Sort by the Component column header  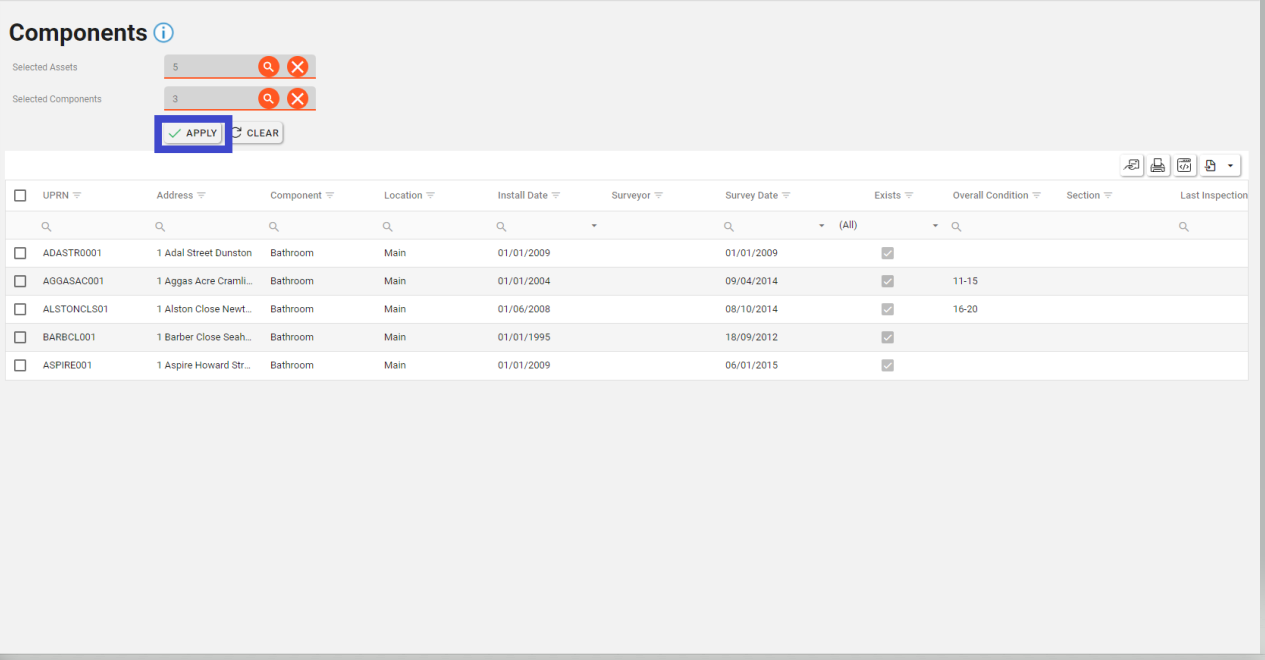click(x=296, y=196)
